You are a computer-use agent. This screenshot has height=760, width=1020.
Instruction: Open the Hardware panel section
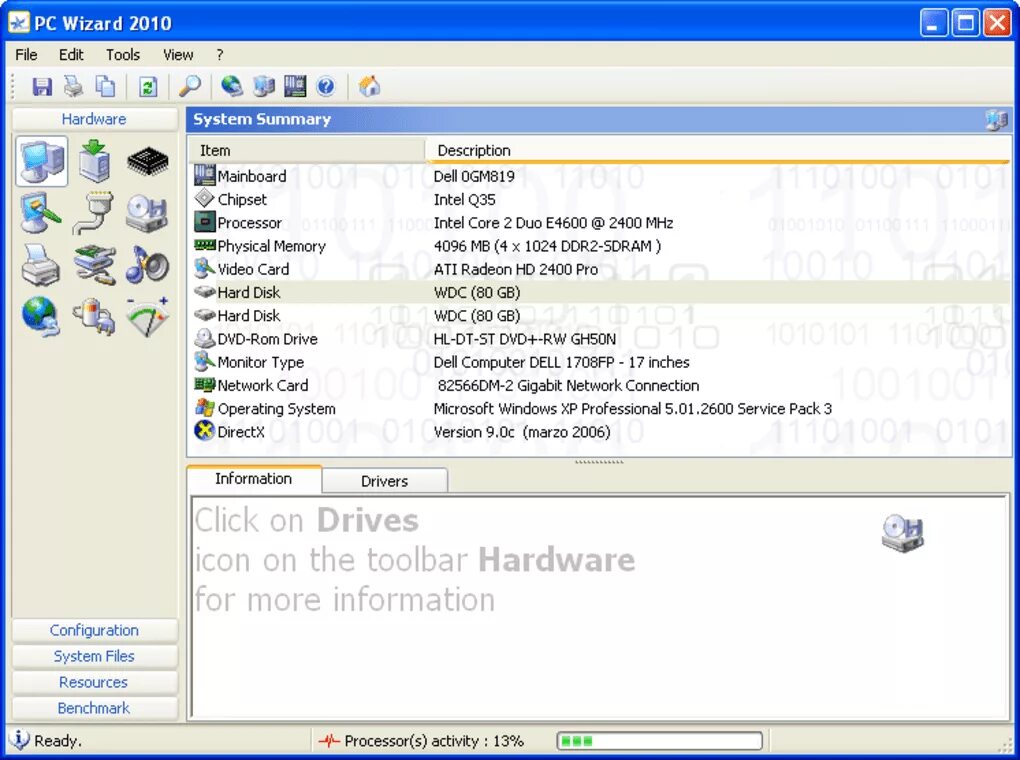[94, 119]
